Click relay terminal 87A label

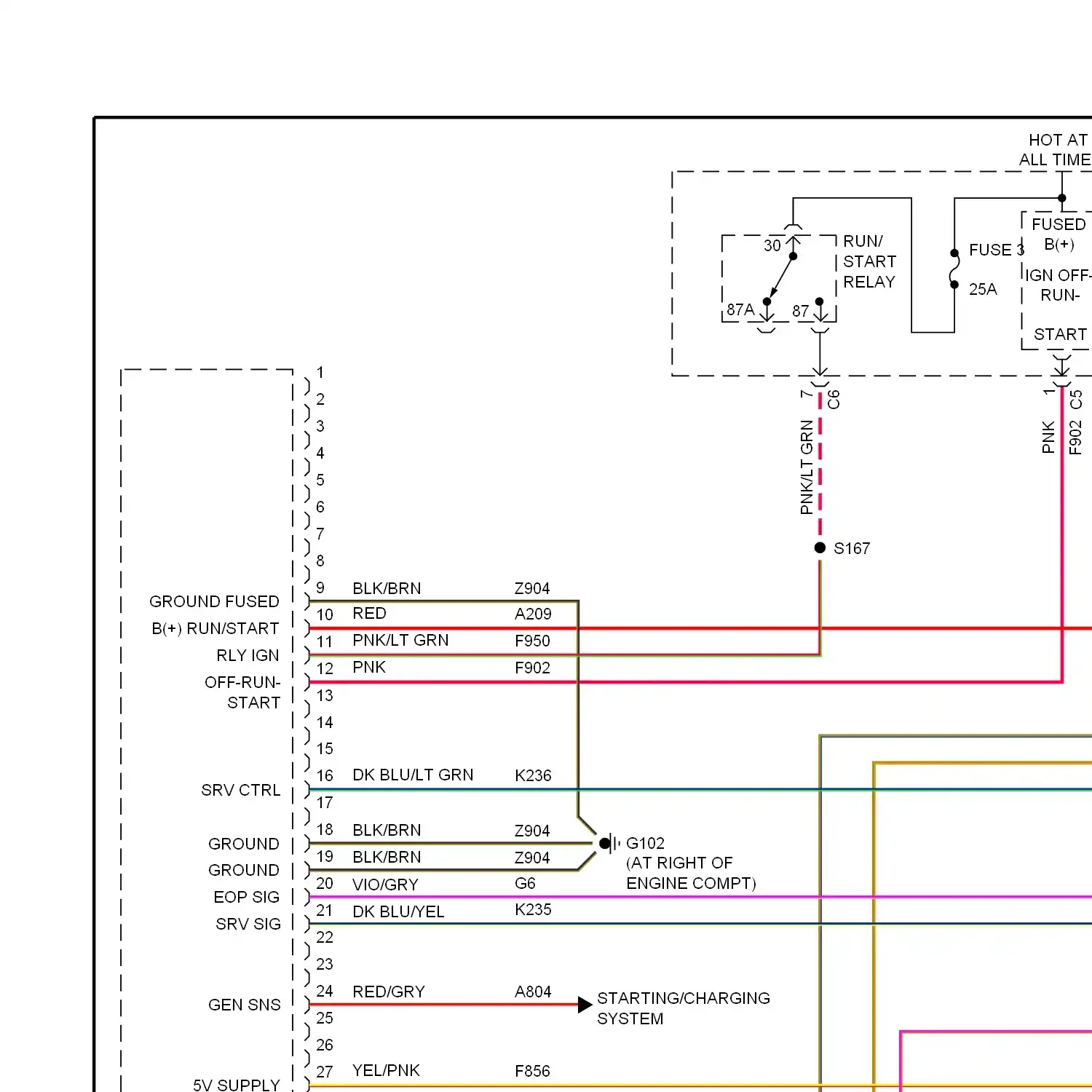(740, 309)
